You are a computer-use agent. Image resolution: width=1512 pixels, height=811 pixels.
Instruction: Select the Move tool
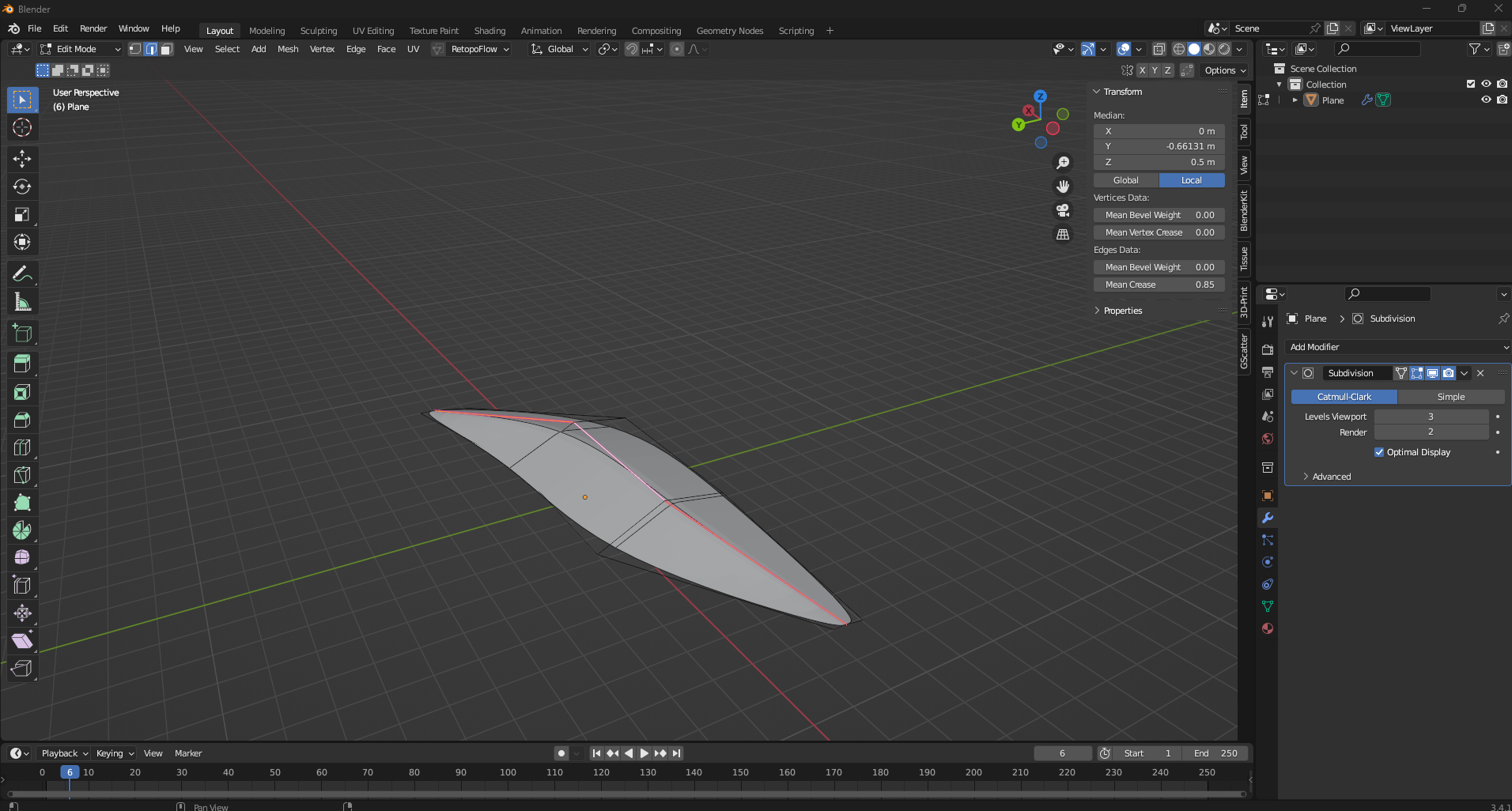pos(22,159)
